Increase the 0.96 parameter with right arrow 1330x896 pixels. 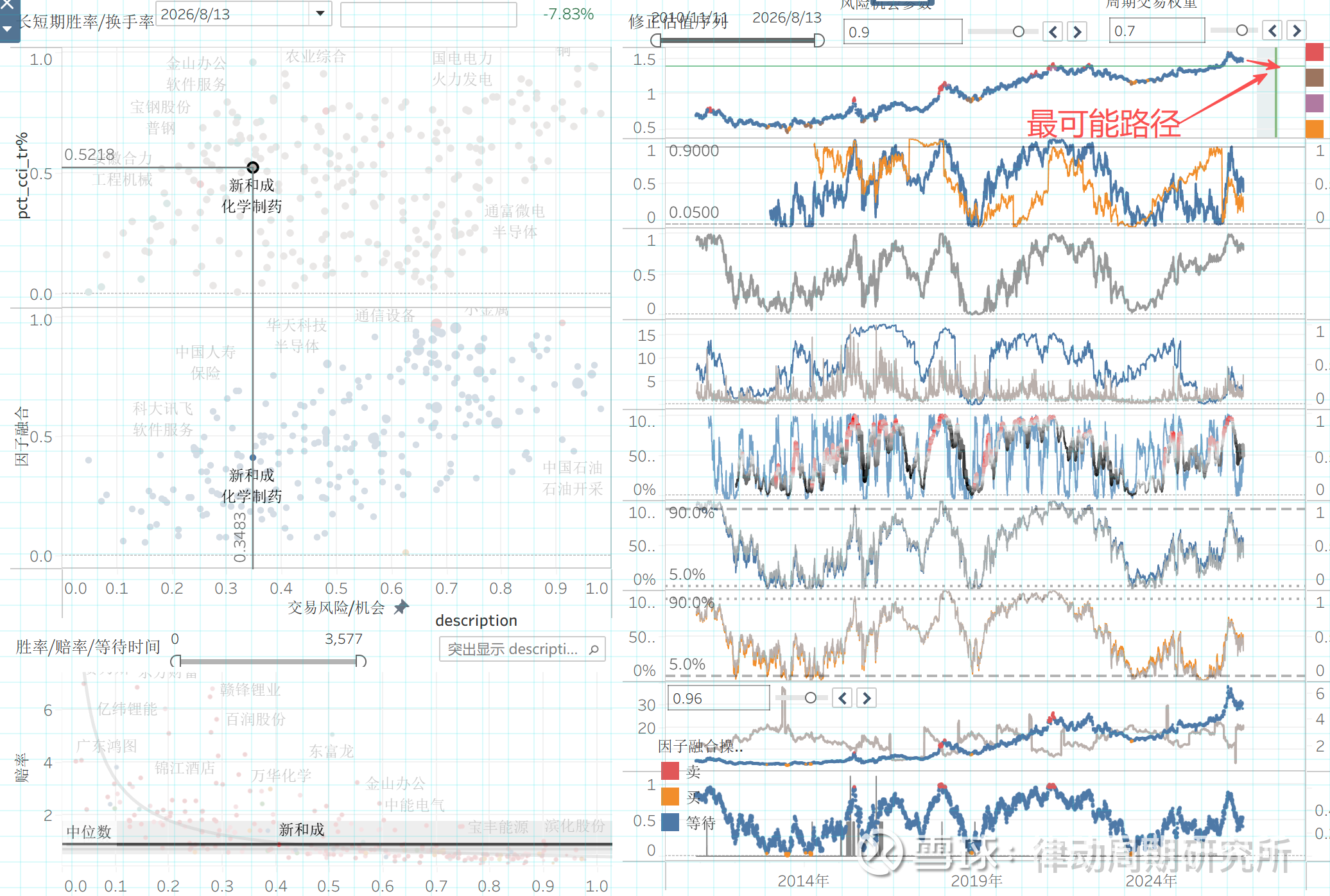point(867,698)
